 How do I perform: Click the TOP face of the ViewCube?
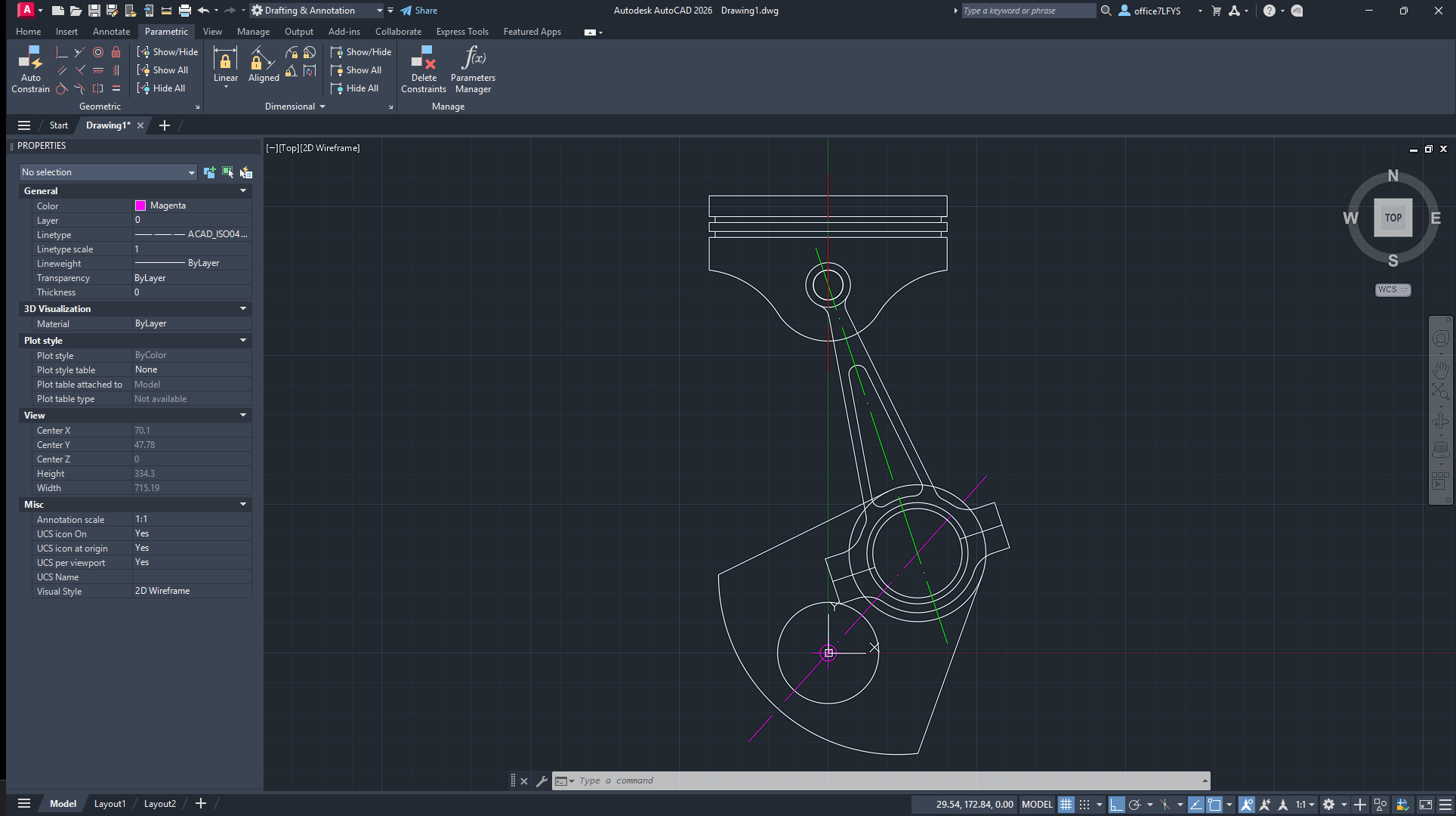(1393, 218)
